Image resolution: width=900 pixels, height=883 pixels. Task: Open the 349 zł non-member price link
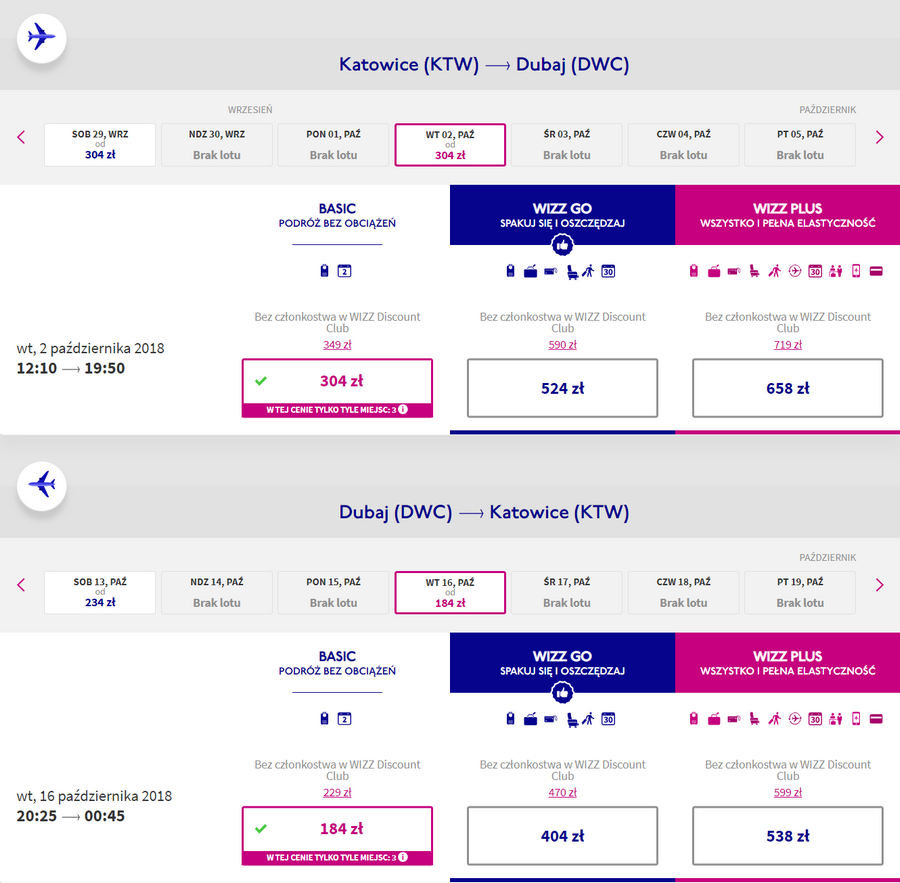(338, 344)
